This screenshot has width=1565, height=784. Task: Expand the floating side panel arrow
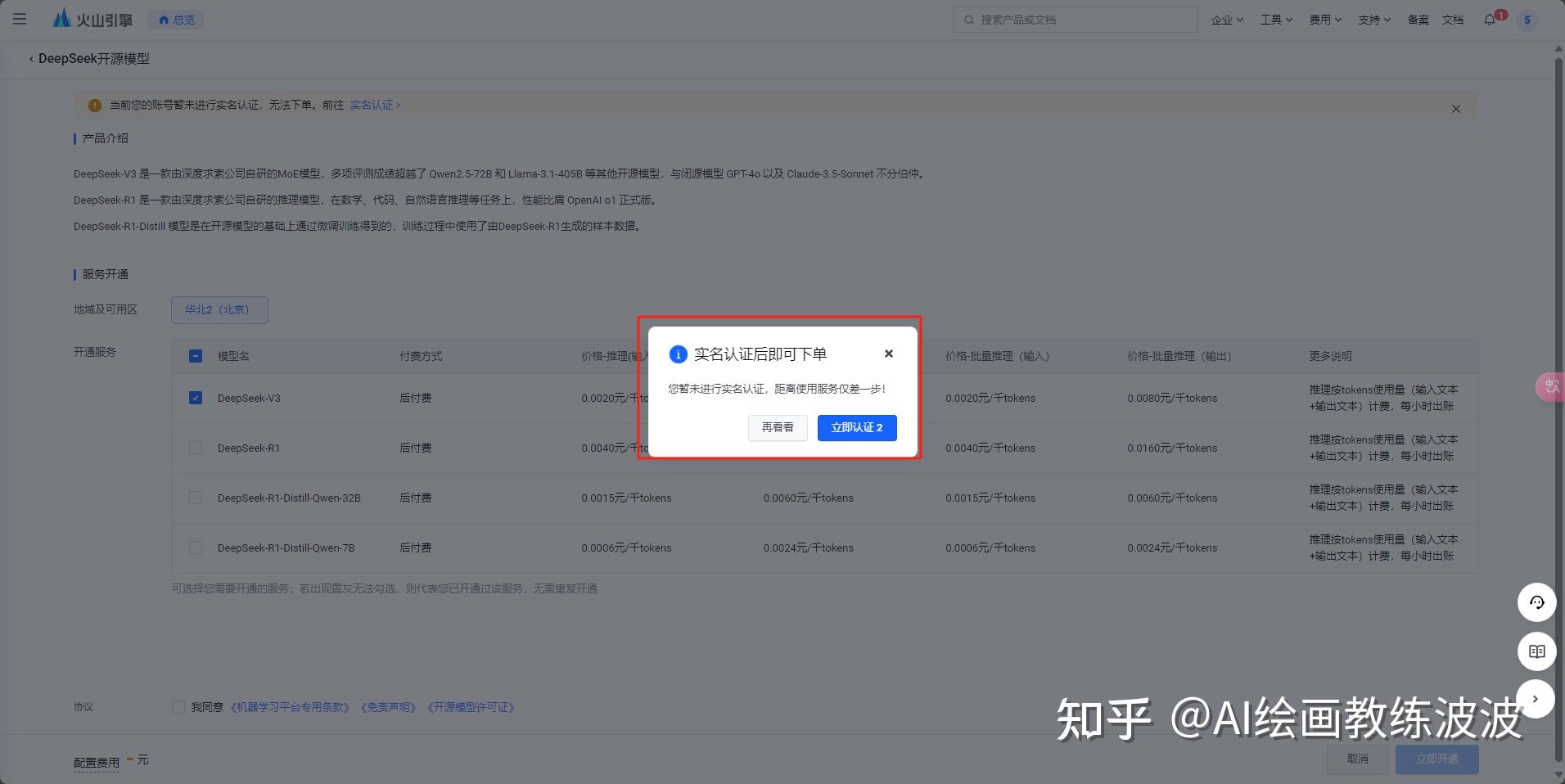(x=1536, y=699)
